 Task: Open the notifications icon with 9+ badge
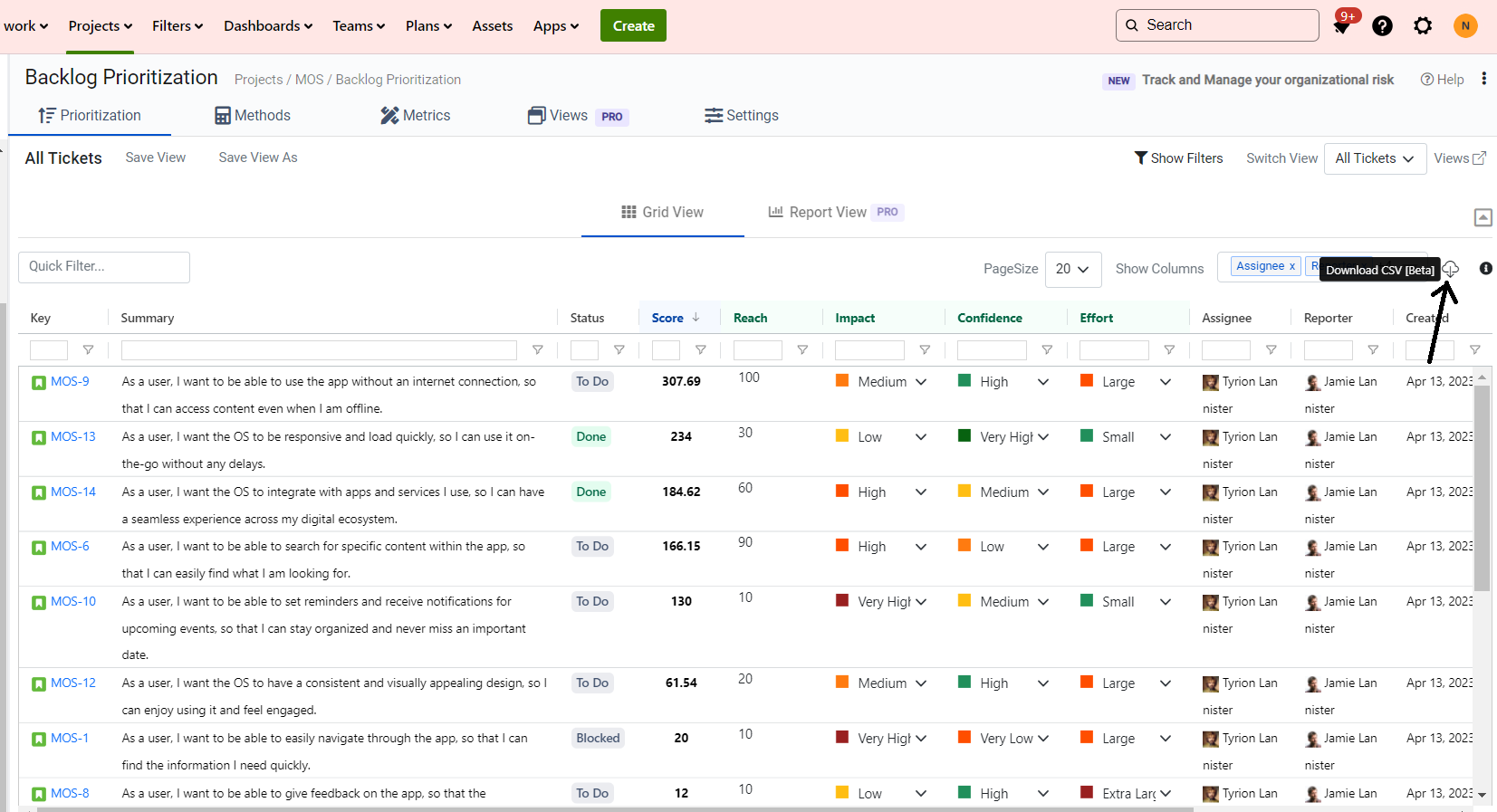point(1342,26)
